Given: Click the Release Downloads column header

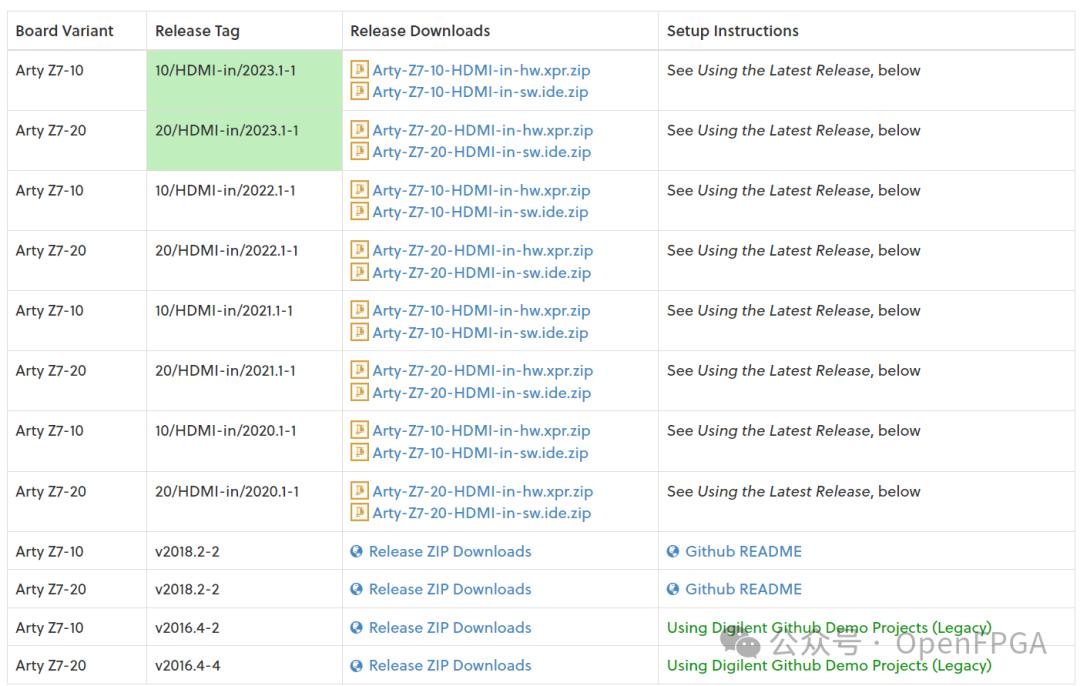Looking at the screenshot, I should [x=420, y=31].
